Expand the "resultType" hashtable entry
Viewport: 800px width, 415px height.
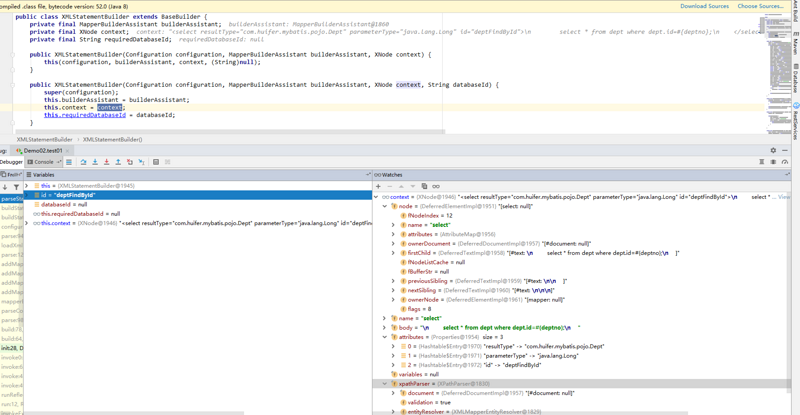[x=393, y=346]
